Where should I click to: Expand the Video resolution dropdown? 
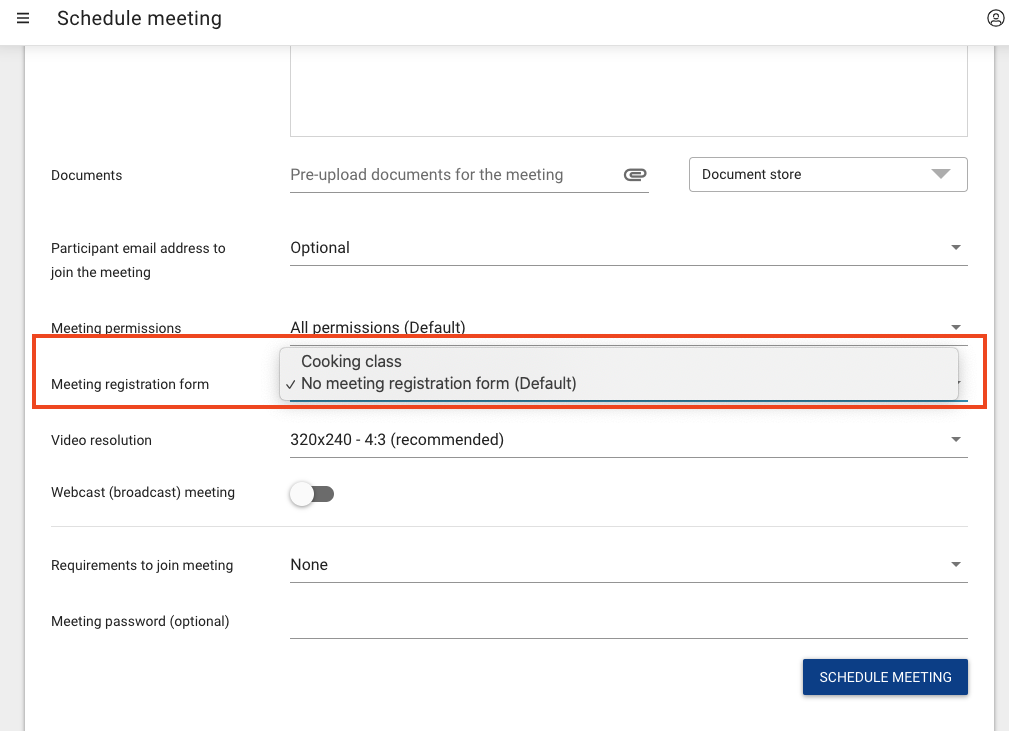[x=629, y=440]
